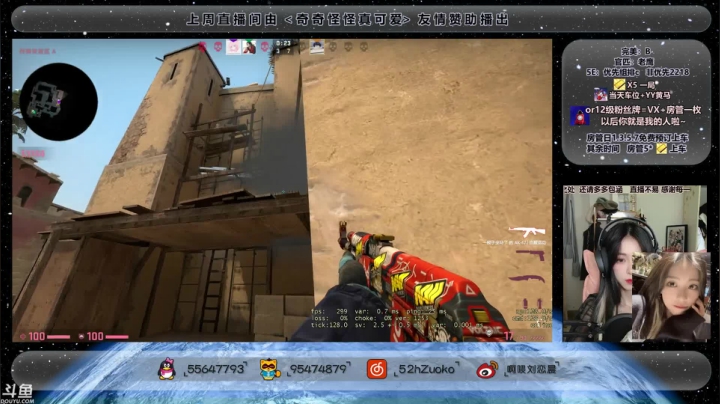Click the health bar next to health value
Image resolution: width=720 pixels, height=404 pixels.
coord(58,337)
